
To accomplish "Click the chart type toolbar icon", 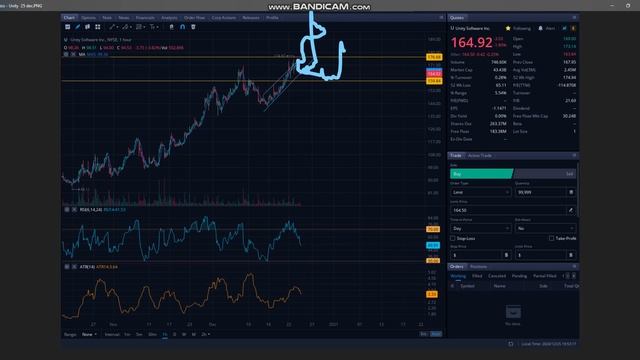I will (x=67, y=27).
